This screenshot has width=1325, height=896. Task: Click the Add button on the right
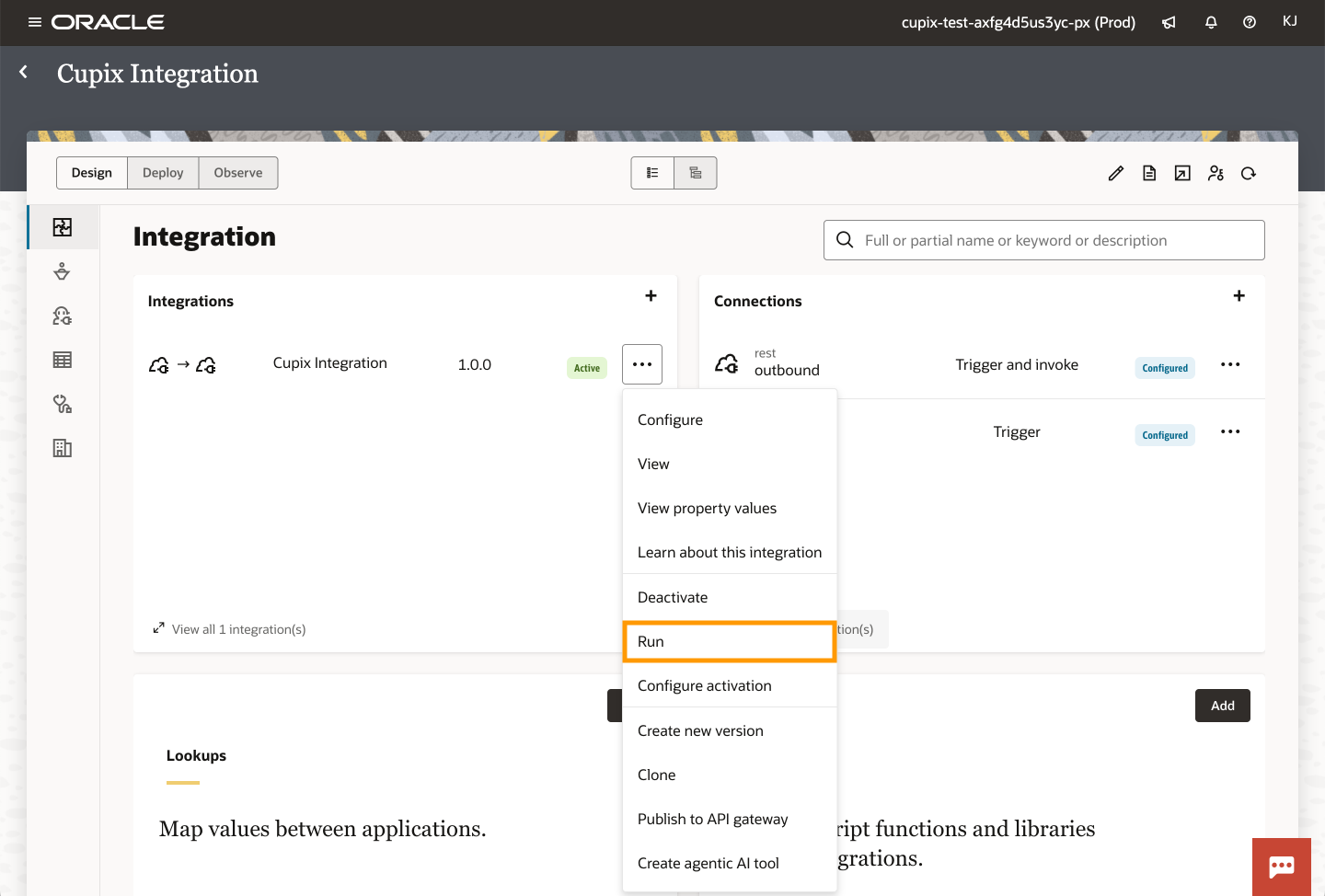tap(1223, 706)
